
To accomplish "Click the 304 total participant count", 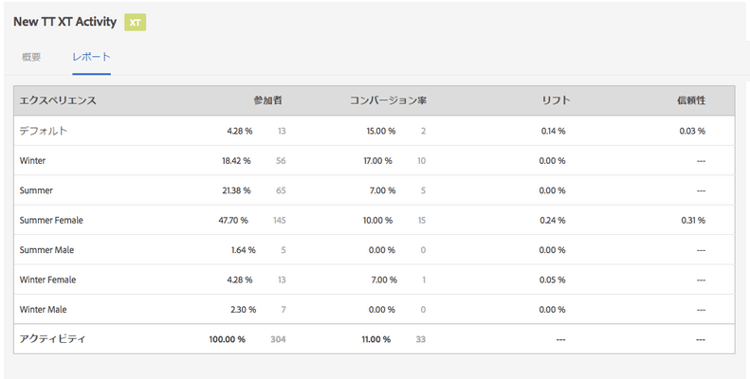I will point(278,339).
